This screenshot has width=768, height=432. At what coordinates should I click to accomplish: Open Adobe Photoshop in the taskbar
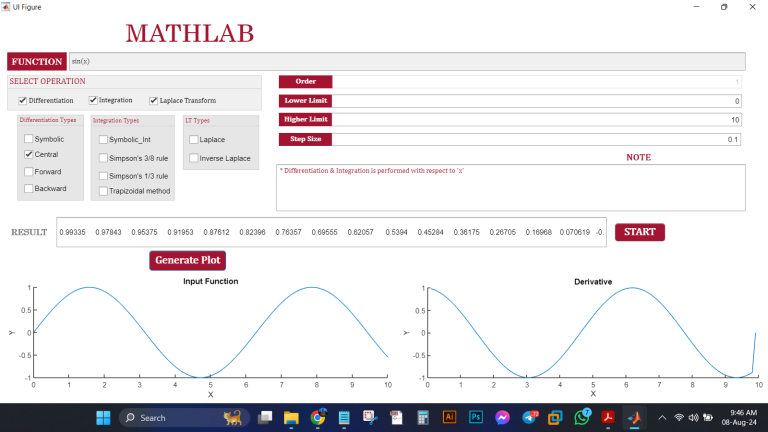pos(476,417)
